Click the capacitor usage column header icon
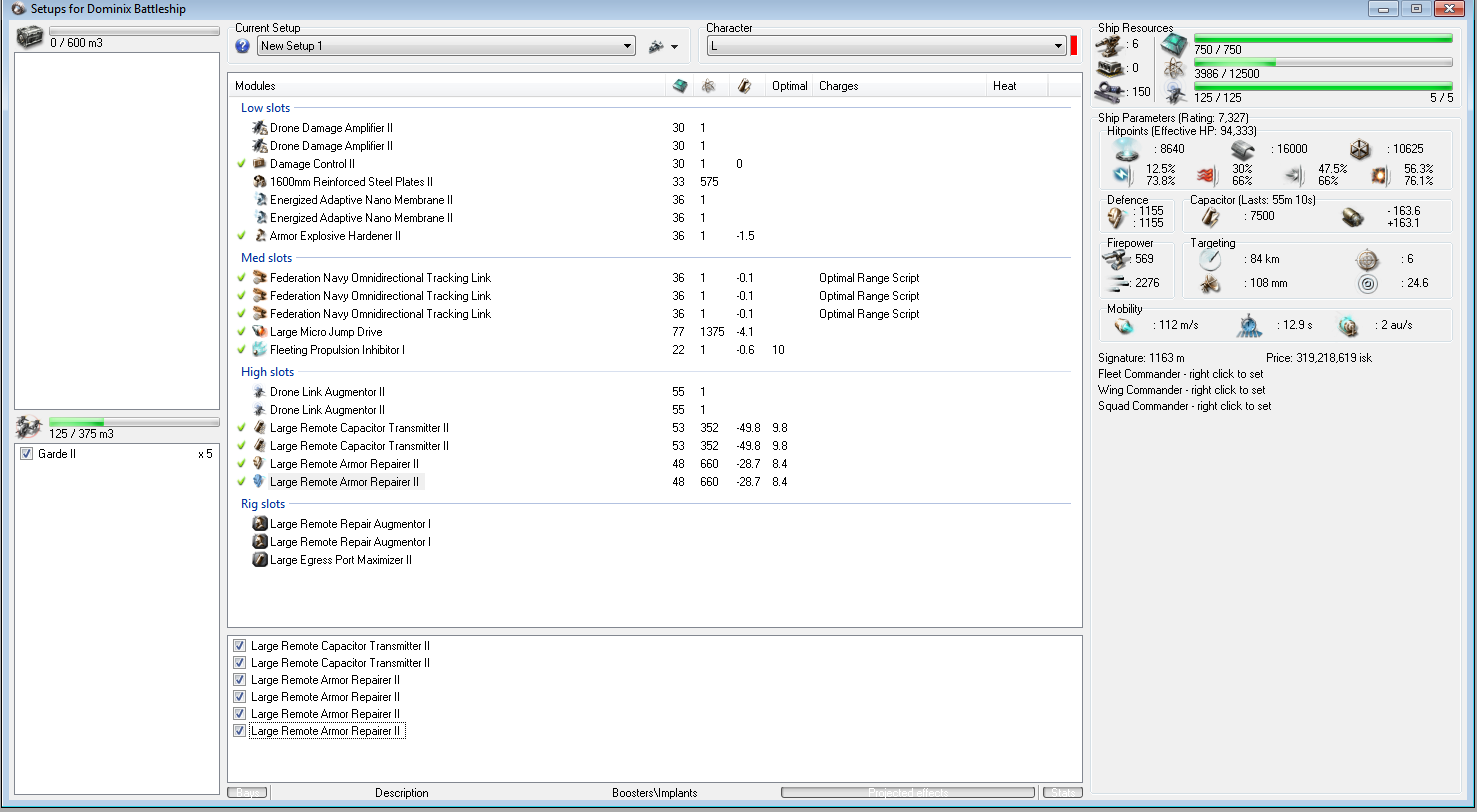This screenshot has width=1477, height=812. point(743,86)
